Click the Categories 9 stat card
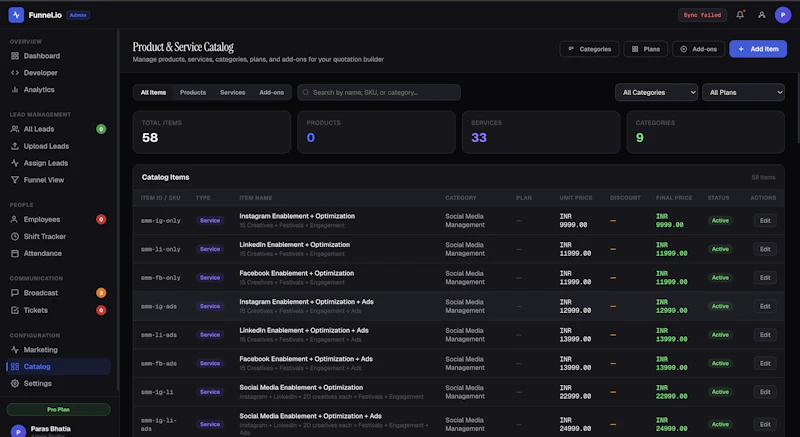This screenshot has width=800, height=437. click(705, 132)
